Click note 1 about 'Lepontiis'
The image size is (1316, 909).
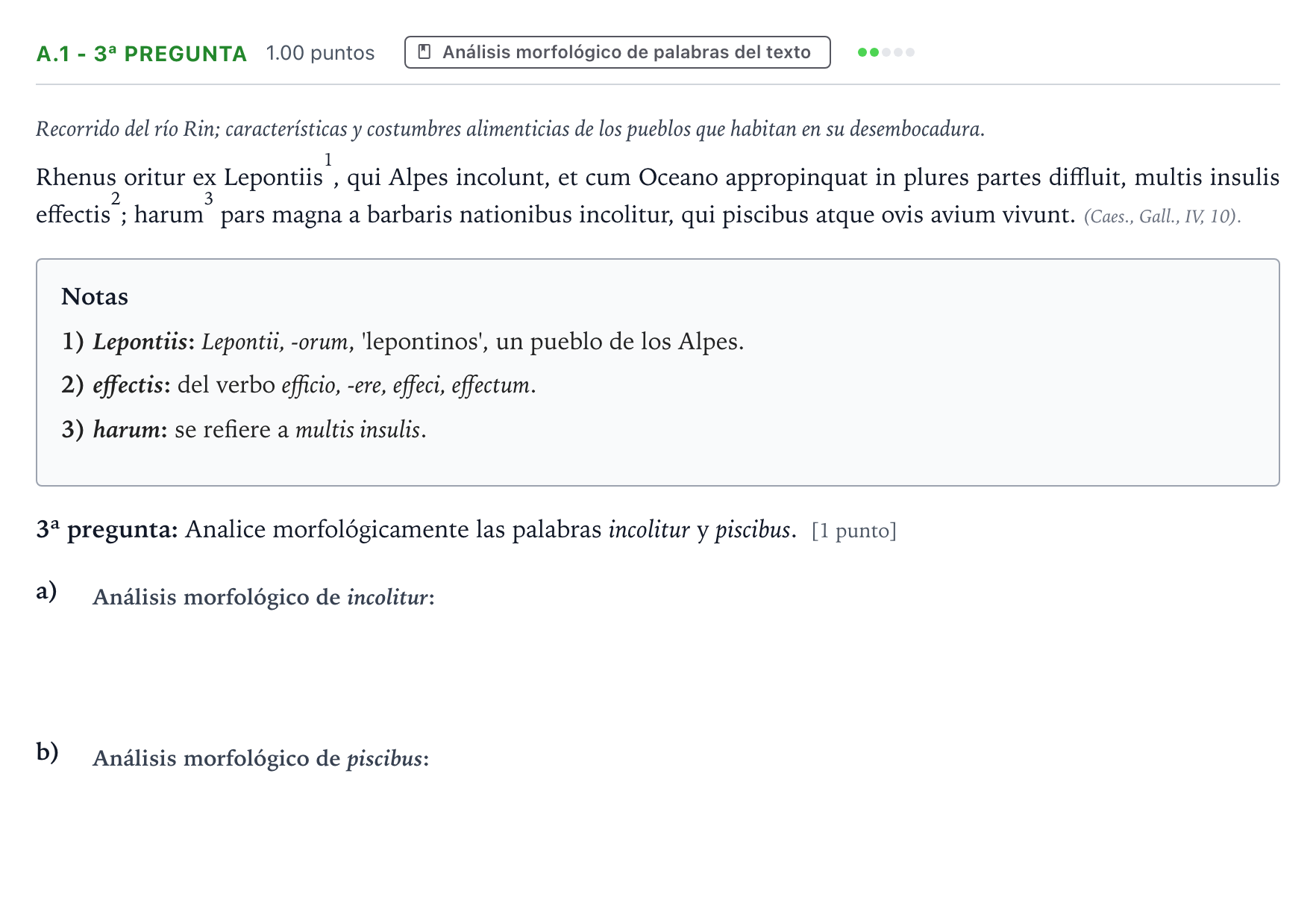coord(403,342)
